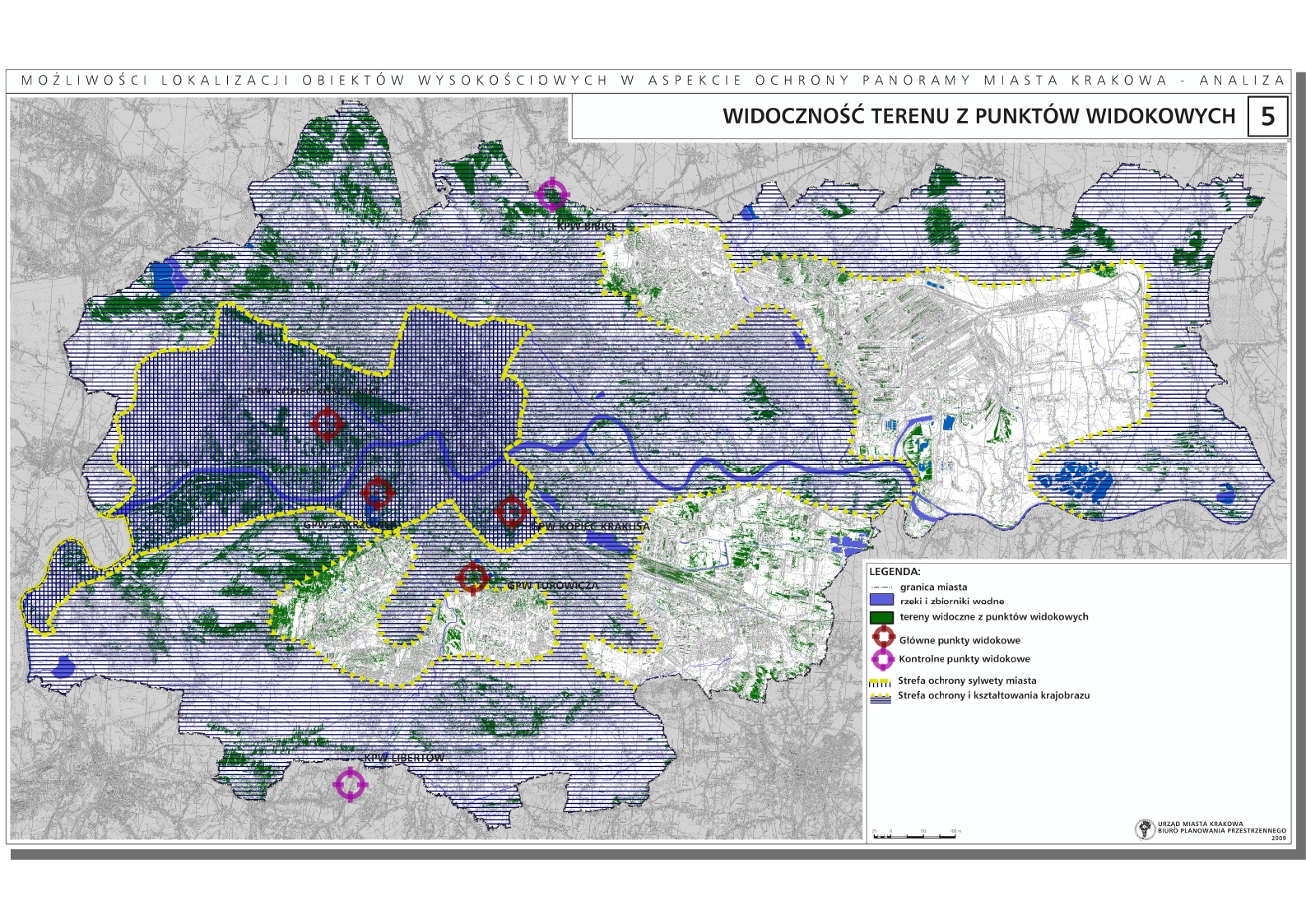The height and width of the screenshot is (924, 1306).
Task: Click the 'GPW KOPIEC KRAKUSA' map label
Action: (591, 527)
